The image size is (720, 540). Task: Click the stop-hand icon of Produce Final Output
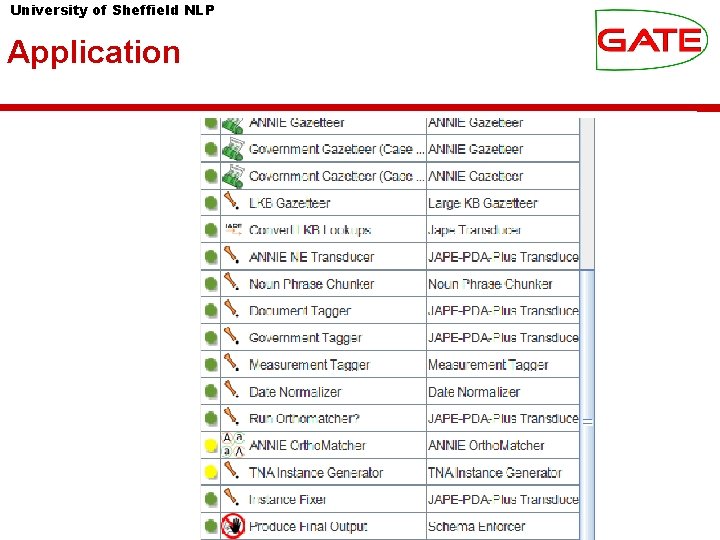(x=233, y=526)
